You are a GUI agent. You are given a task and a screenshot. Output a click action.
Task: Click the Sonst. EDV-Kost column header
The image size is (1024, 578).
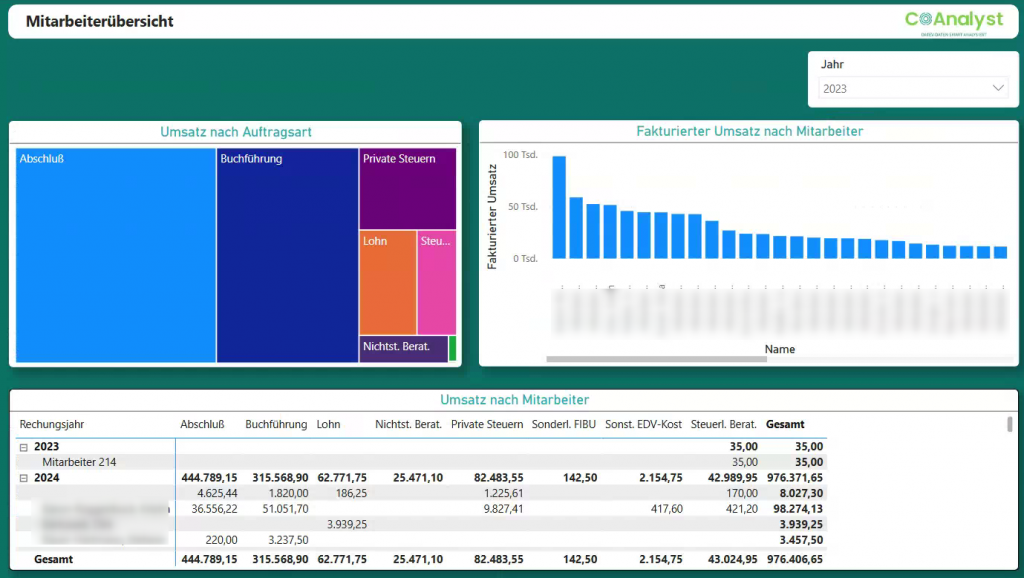(643, 424)
